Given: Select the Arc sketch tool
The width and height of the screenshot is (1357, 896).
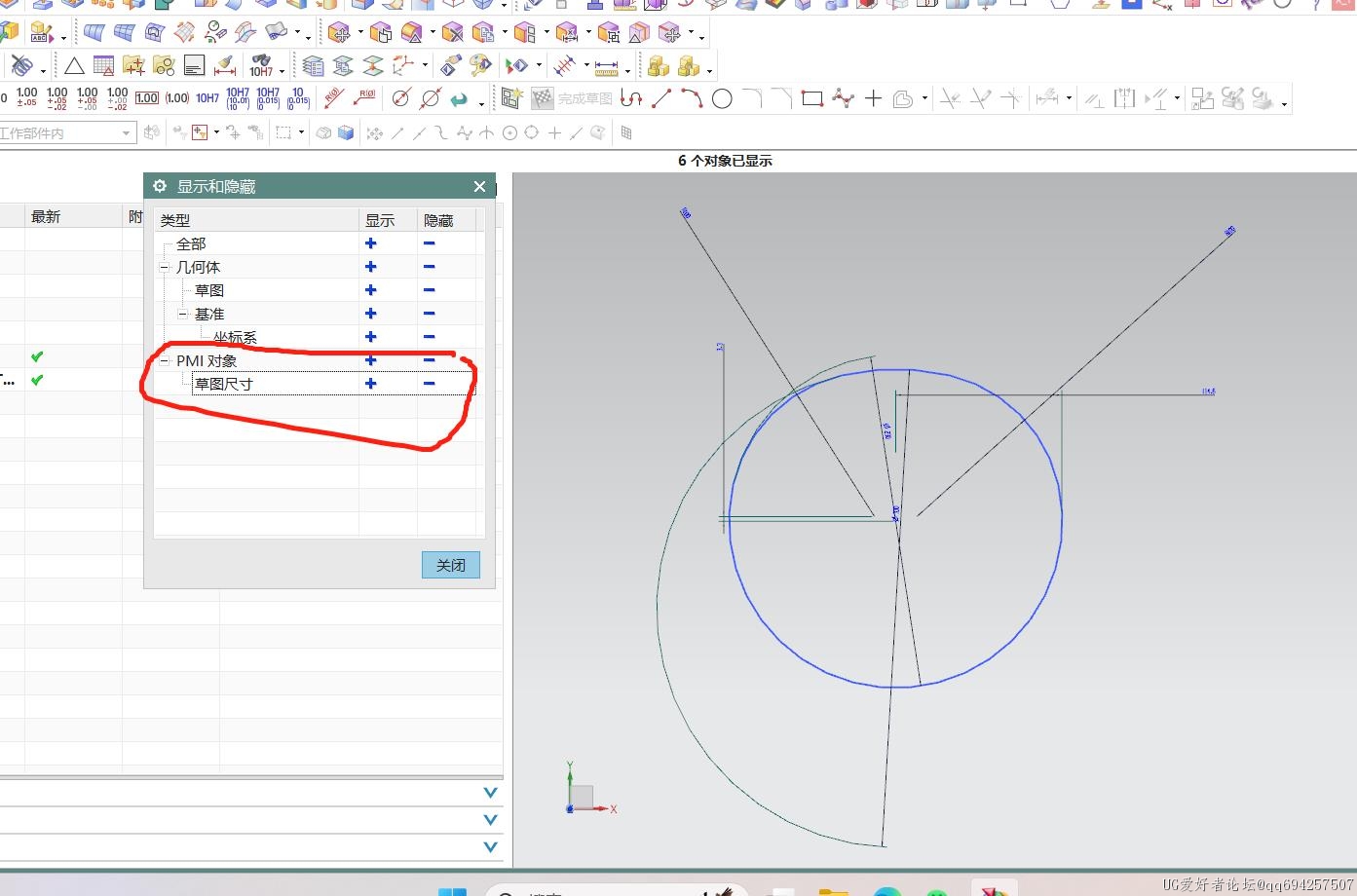Looking at the screenshot, I should point(692,98).
